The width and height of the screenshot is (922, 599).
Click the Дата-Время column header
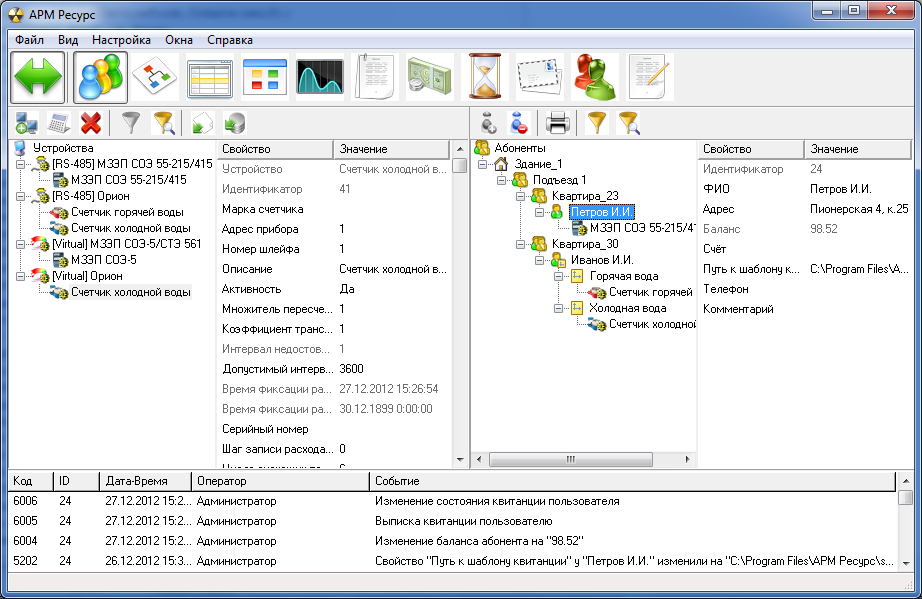pos(138,481)
